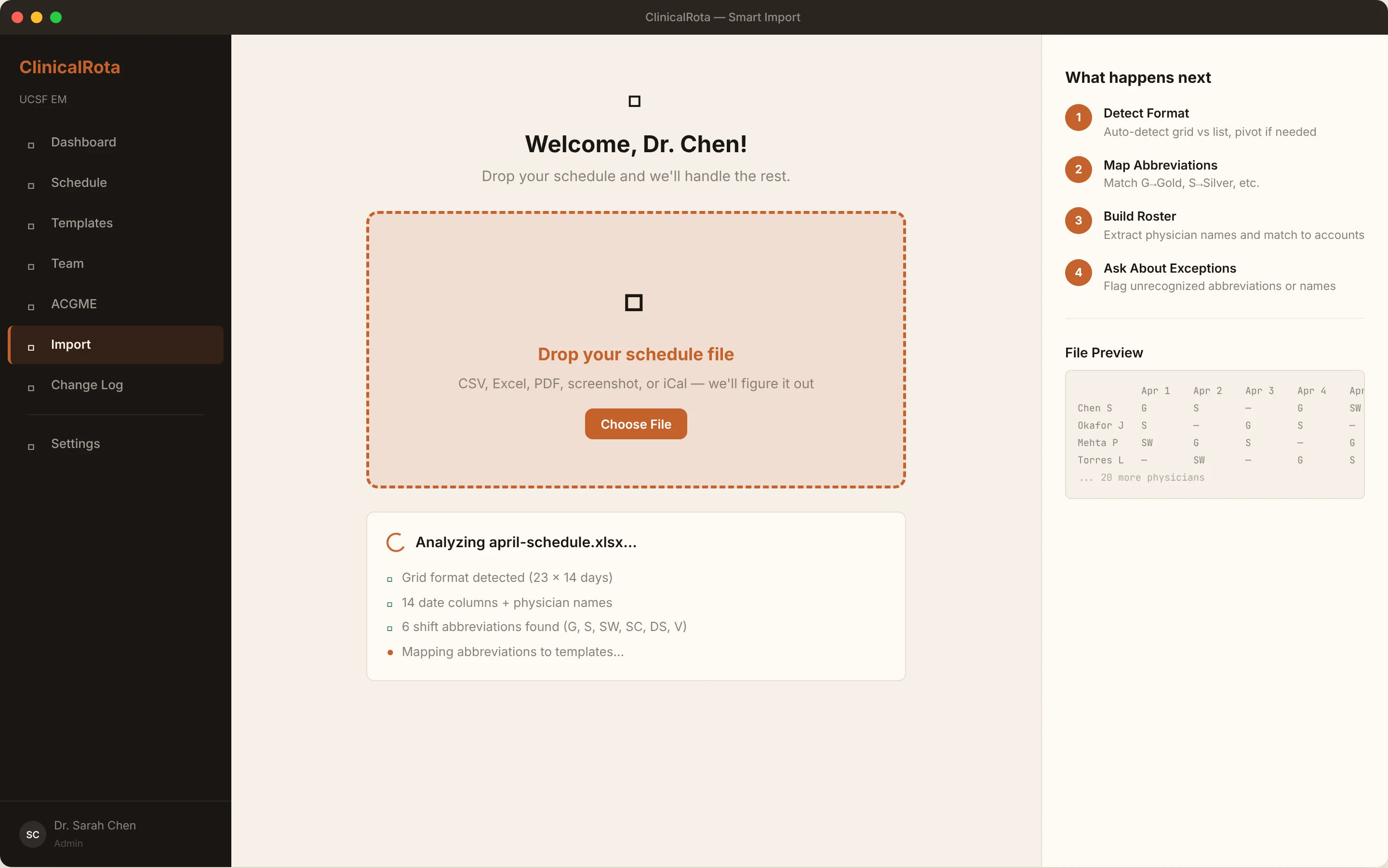The width and height of the screenshot is (1388, 868).
Task: Click the Dr. Sarah Chen profile name
Action: click(95, 825)
